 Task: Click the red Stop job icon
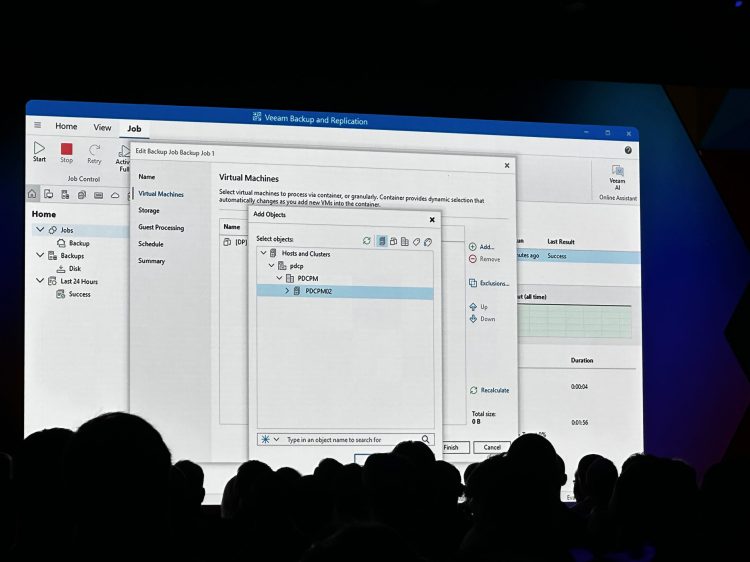click(x=66, y=153)
